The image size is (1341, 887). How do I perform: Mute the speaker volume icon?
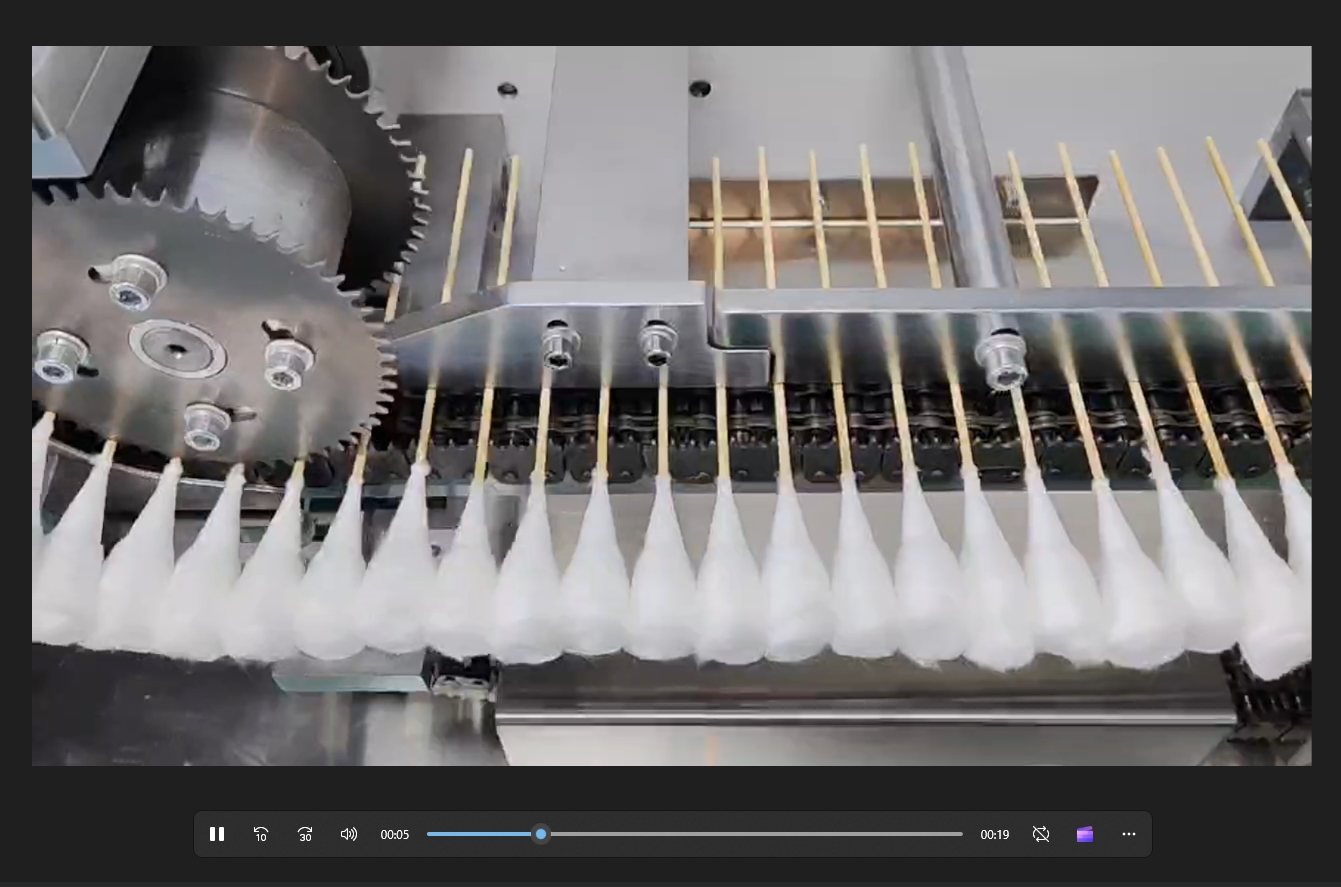[349, 834]
